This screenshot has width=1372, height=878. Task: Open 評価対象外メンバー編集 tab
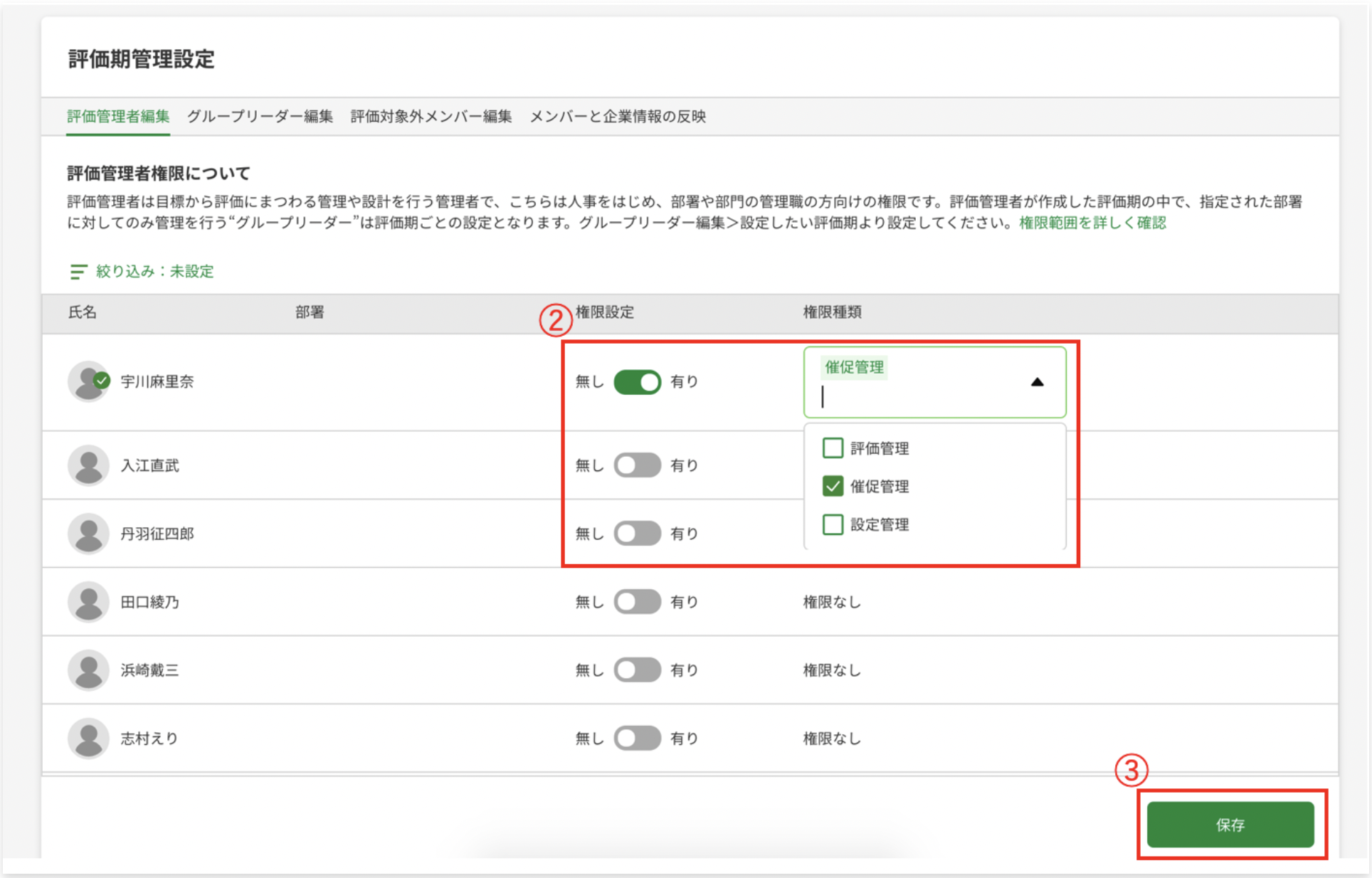click(x=431, y=117)
